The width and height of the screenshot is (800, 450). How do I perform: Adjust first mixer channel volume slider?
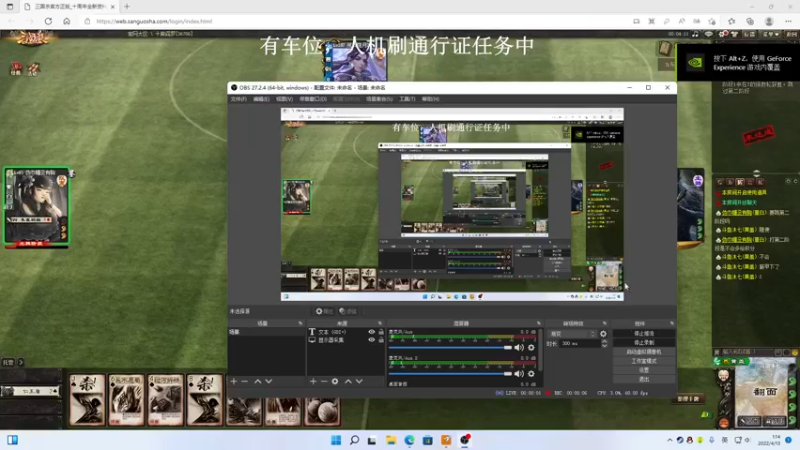pos(451,347)
